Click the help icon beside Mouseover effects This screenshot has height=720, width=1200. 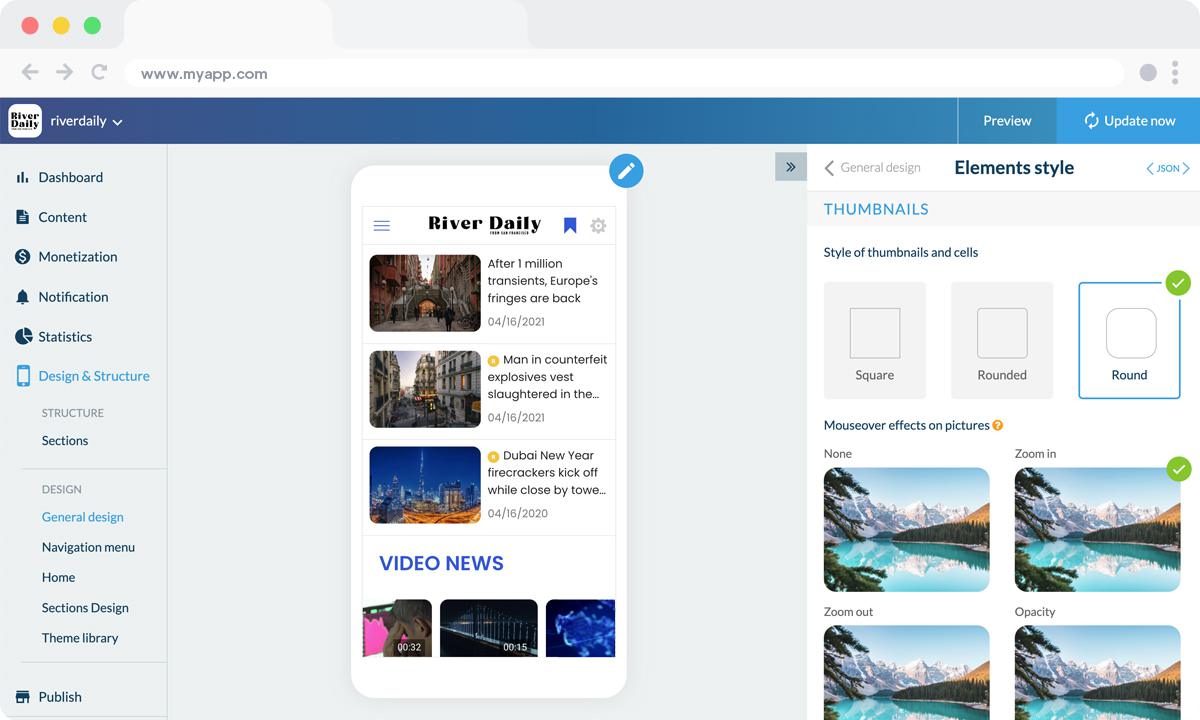[x=997, y=426]
